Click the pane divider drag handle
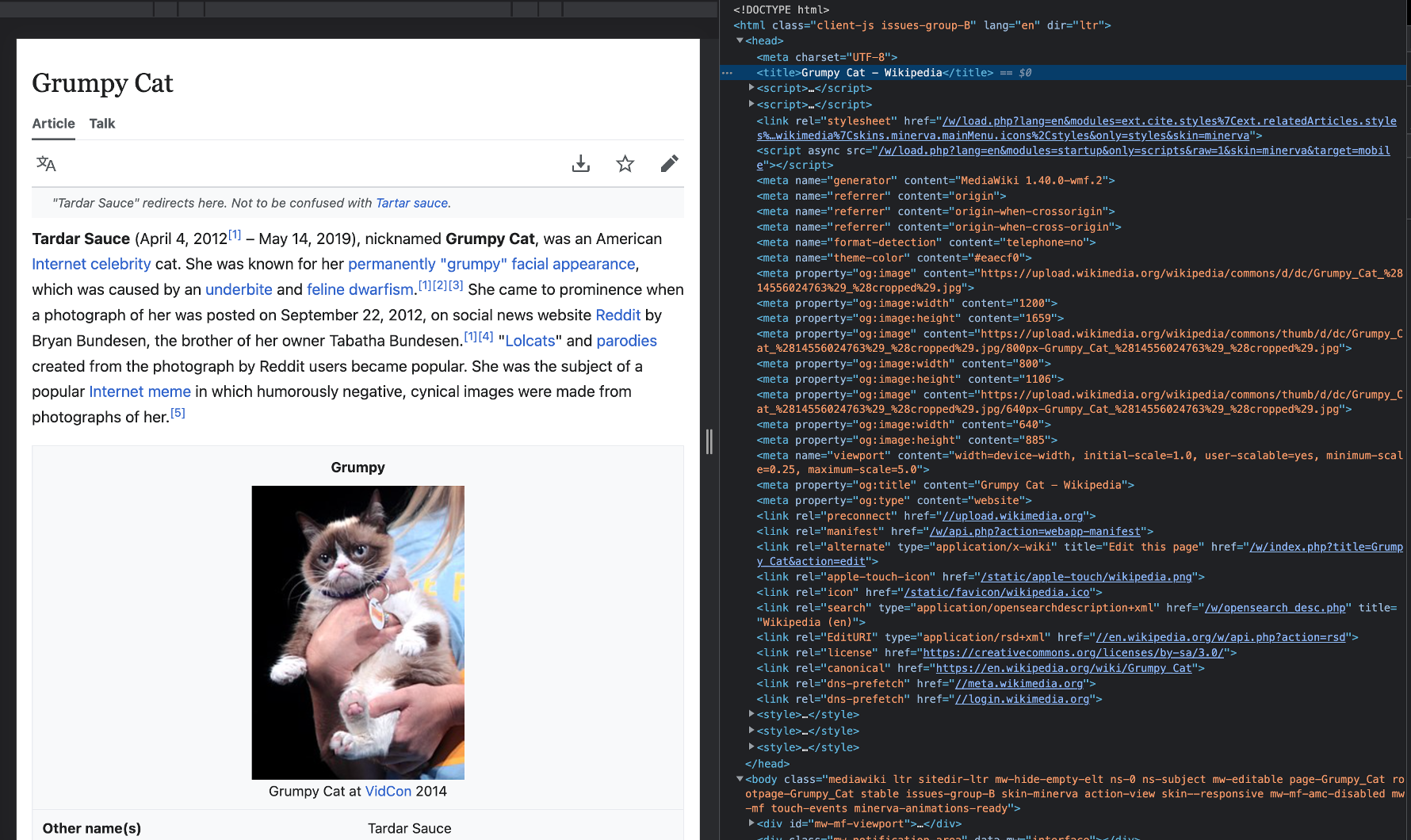The width and height of the screenshot is (1411, 840). click(x=709, y=441)
